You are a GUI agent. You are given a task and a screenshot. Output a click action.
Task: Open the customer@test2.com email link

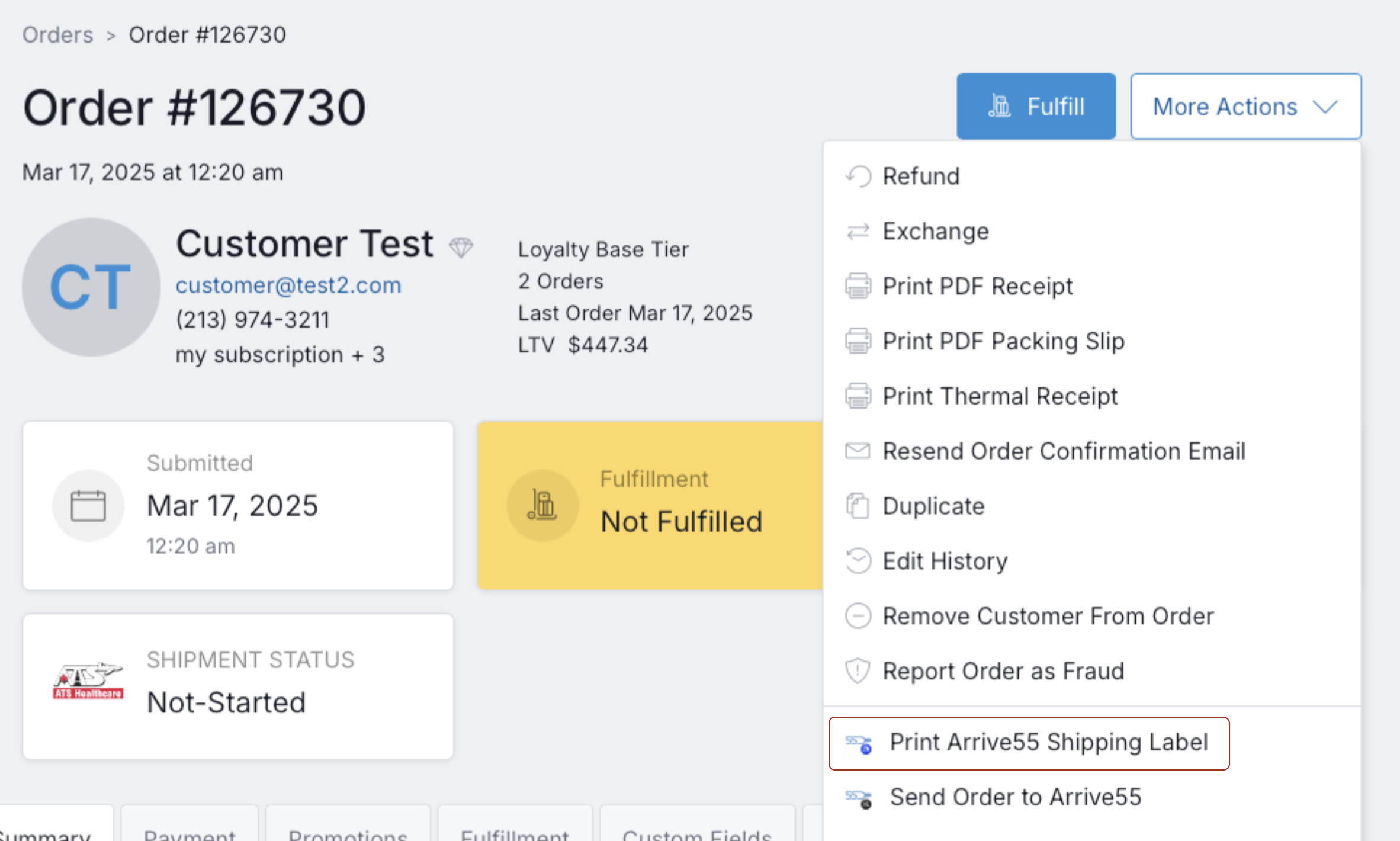click(288, 285)
